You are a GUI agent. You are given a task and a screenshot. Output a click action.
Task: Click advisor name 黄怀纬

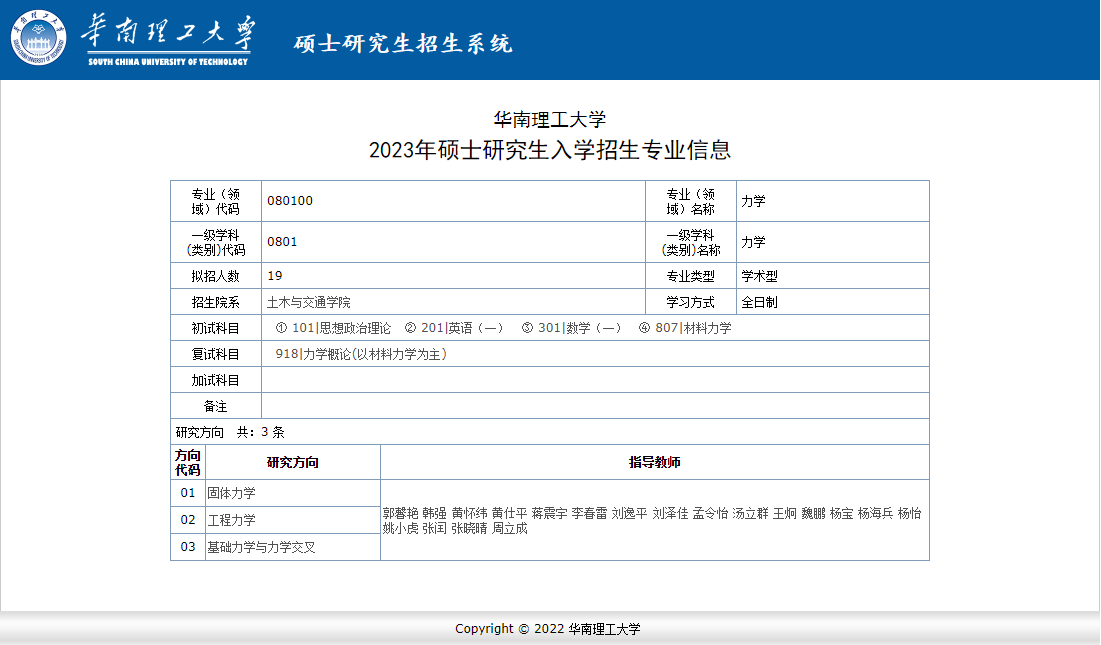[469, 513]
